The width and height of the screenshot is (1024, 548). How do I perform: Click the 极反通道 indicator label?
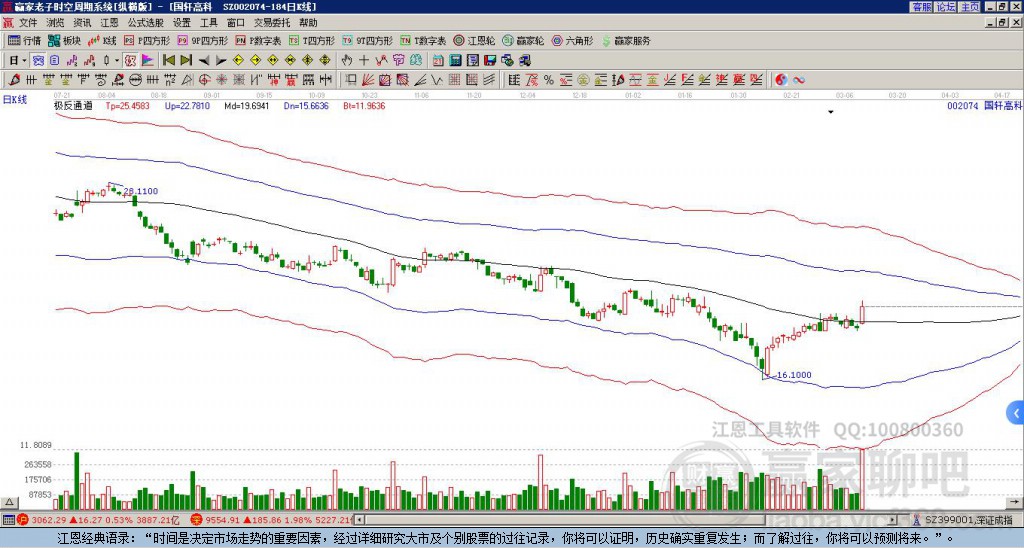point(73,105)
